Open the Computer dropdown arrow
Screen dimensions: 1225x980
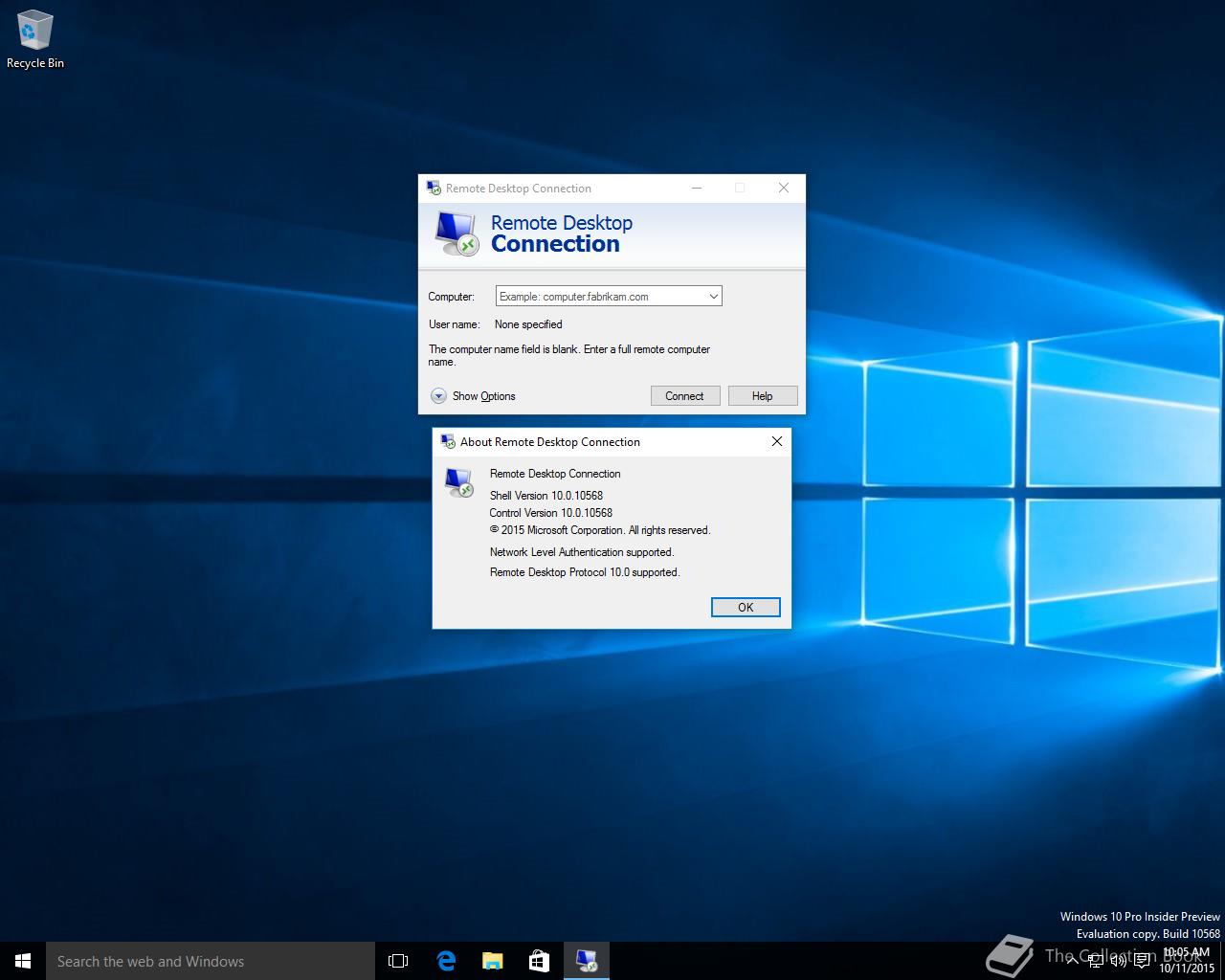click(713, 297)
